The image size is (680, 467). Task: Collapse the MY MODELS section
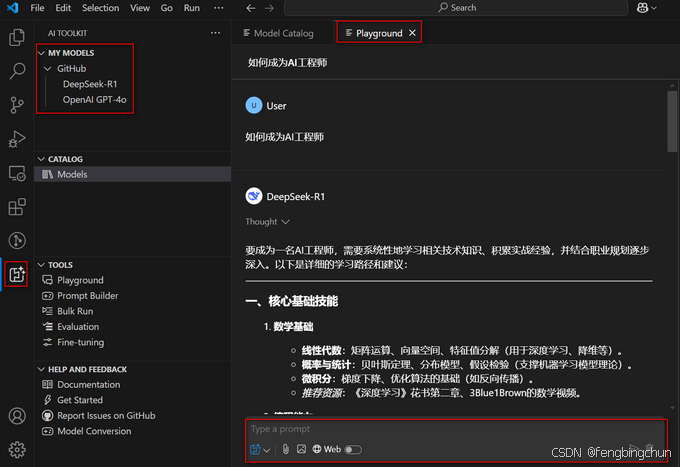pos(42,53)
